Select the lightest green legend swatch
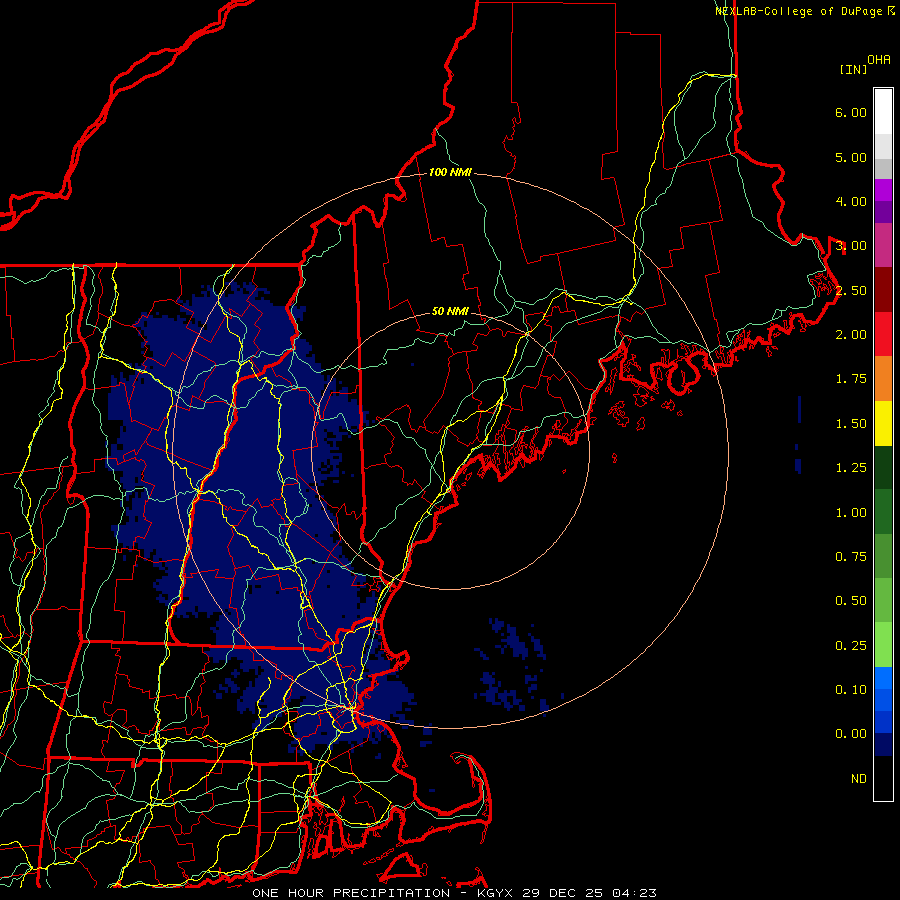The height and width of the screenshot is (900, 900). (883, 645)
